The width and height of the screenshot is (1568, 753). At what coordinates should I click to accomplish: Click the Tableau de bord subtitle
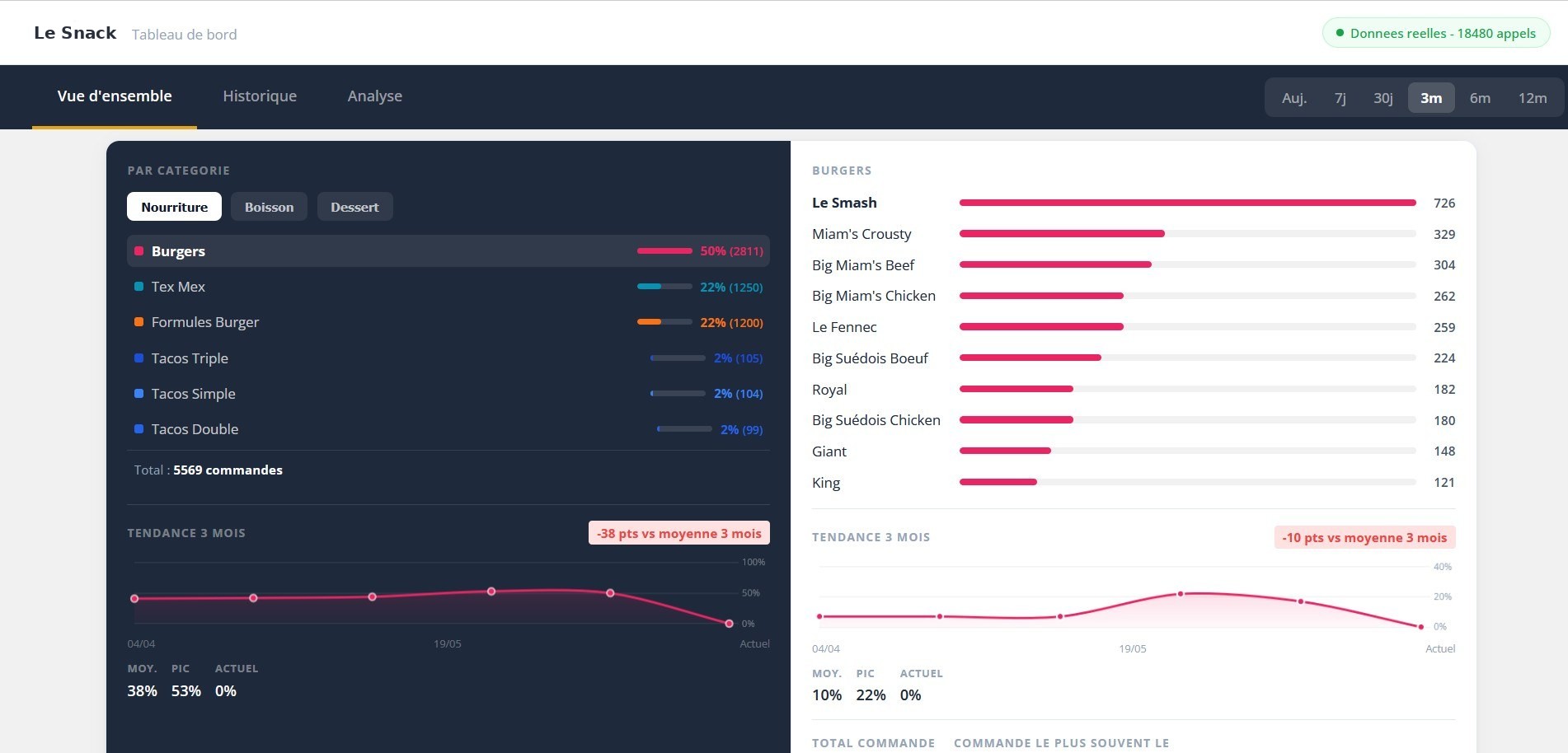pyautogui.click(x=185, y=35)
